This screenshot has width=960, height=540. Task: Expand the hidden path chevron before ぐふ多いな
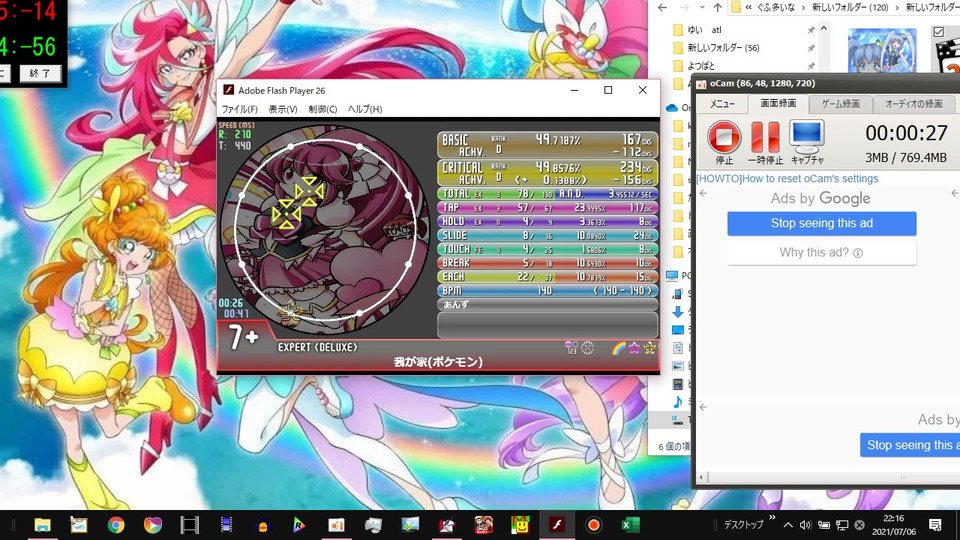(748, 7)
